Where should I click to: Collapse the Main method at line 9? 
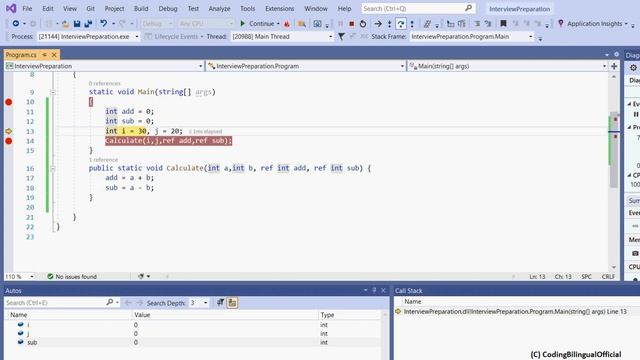53,92
